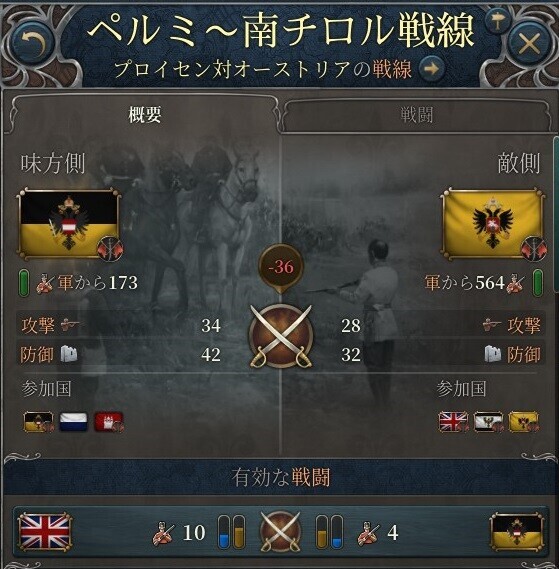Switch to the 戦闘 tab

tap(416, 115)
